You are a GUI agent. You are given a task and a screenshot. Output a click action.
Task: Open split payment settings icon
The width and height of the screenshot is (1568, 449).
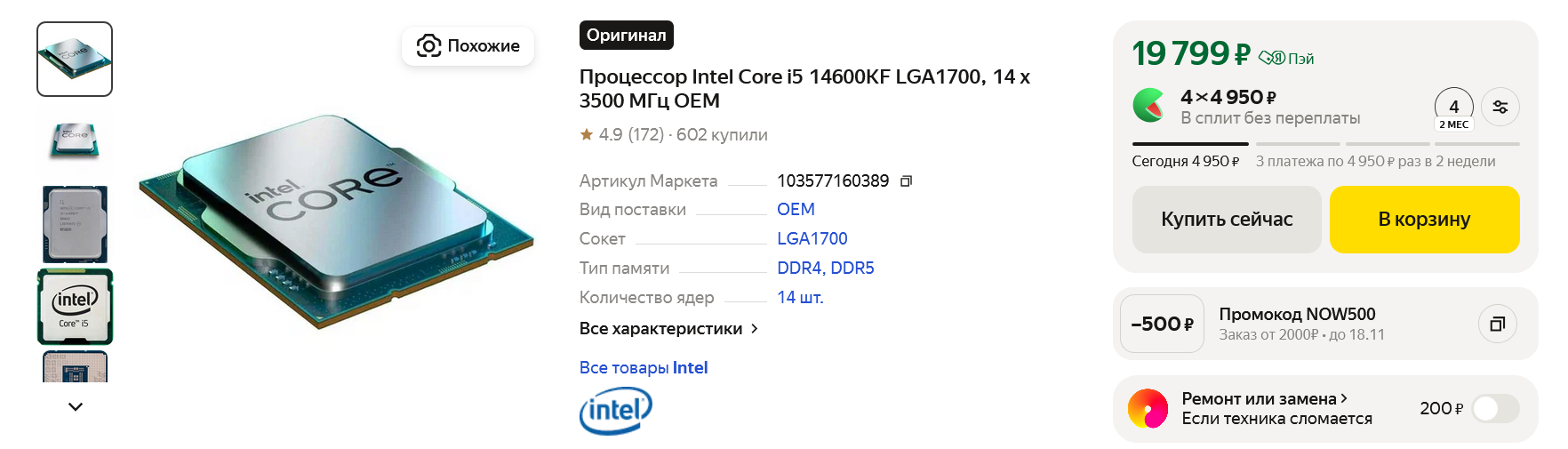click(1500, 108)
